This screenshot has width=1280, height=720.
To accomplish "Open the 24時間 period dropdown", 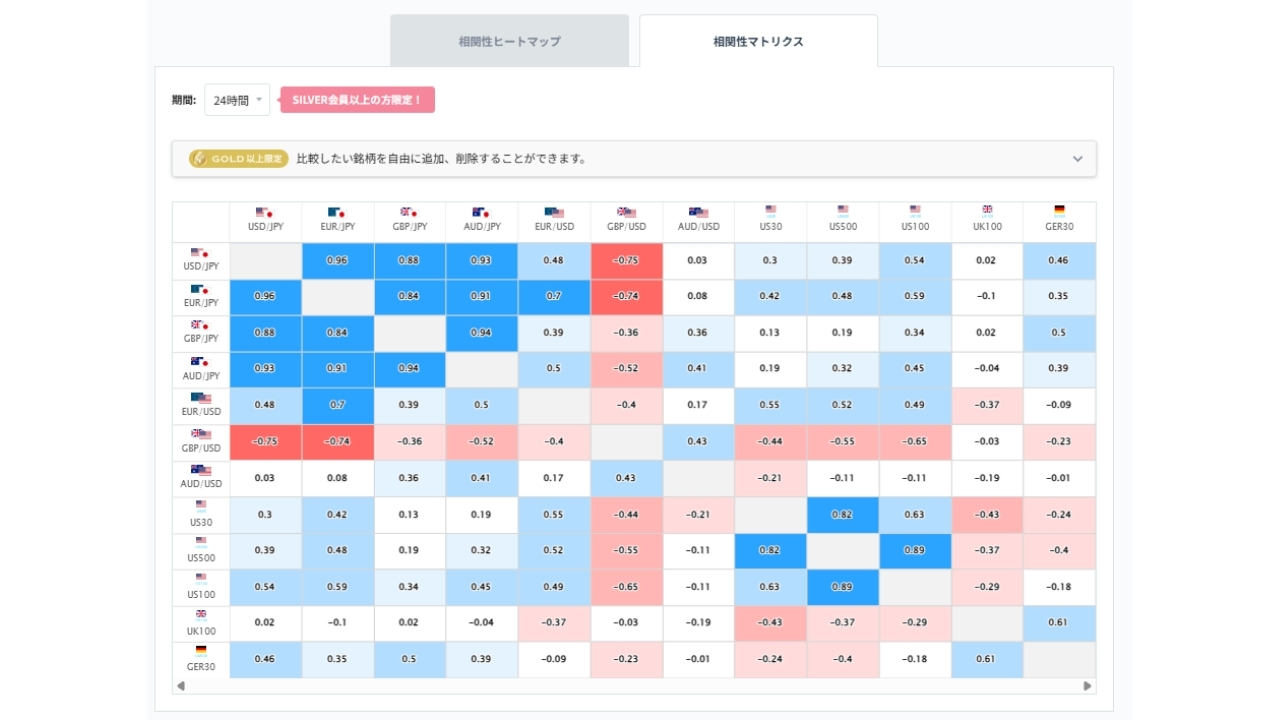I will coord(237,100).
